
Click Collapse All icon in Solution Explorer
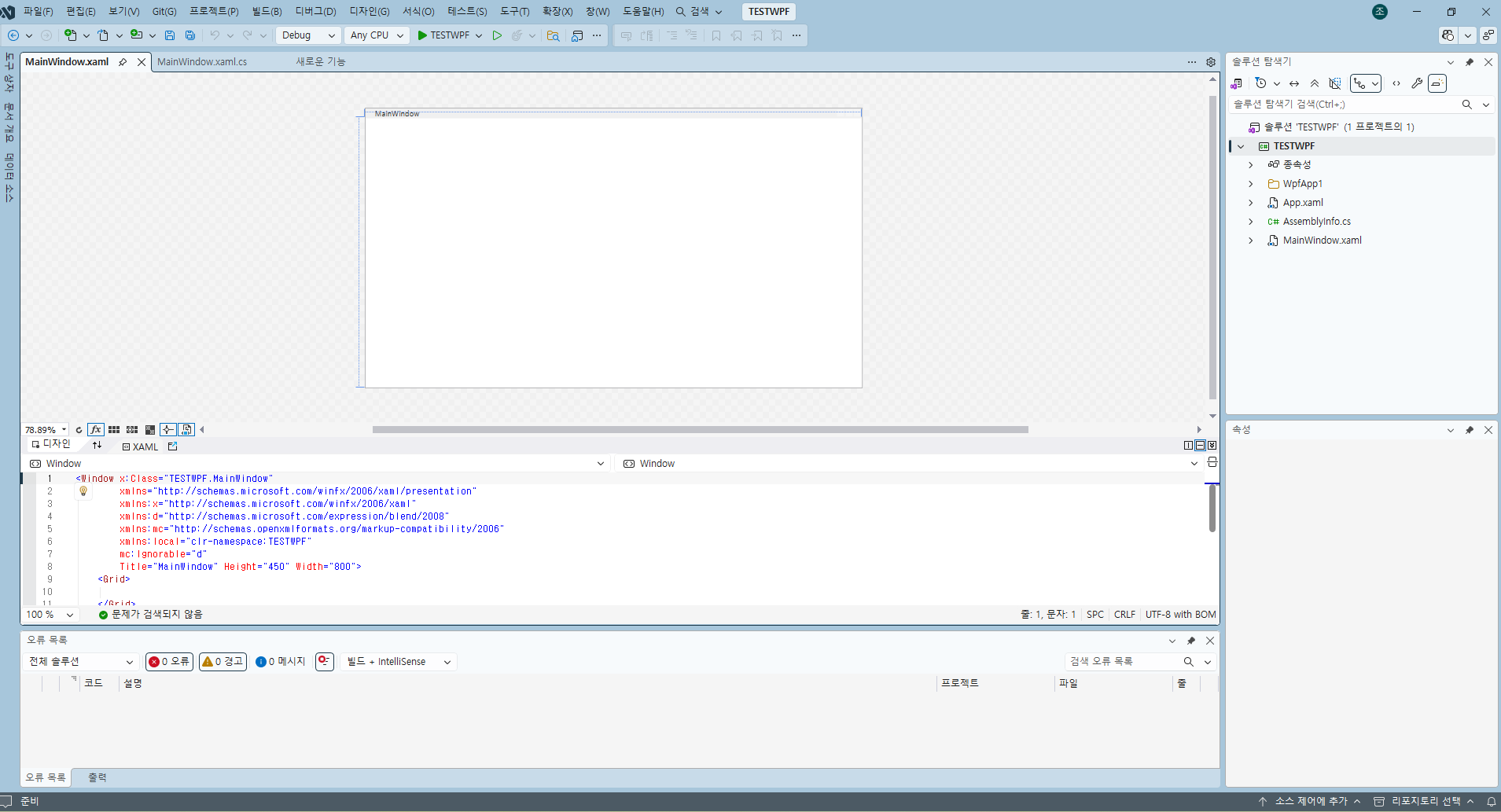(1315, 83)
